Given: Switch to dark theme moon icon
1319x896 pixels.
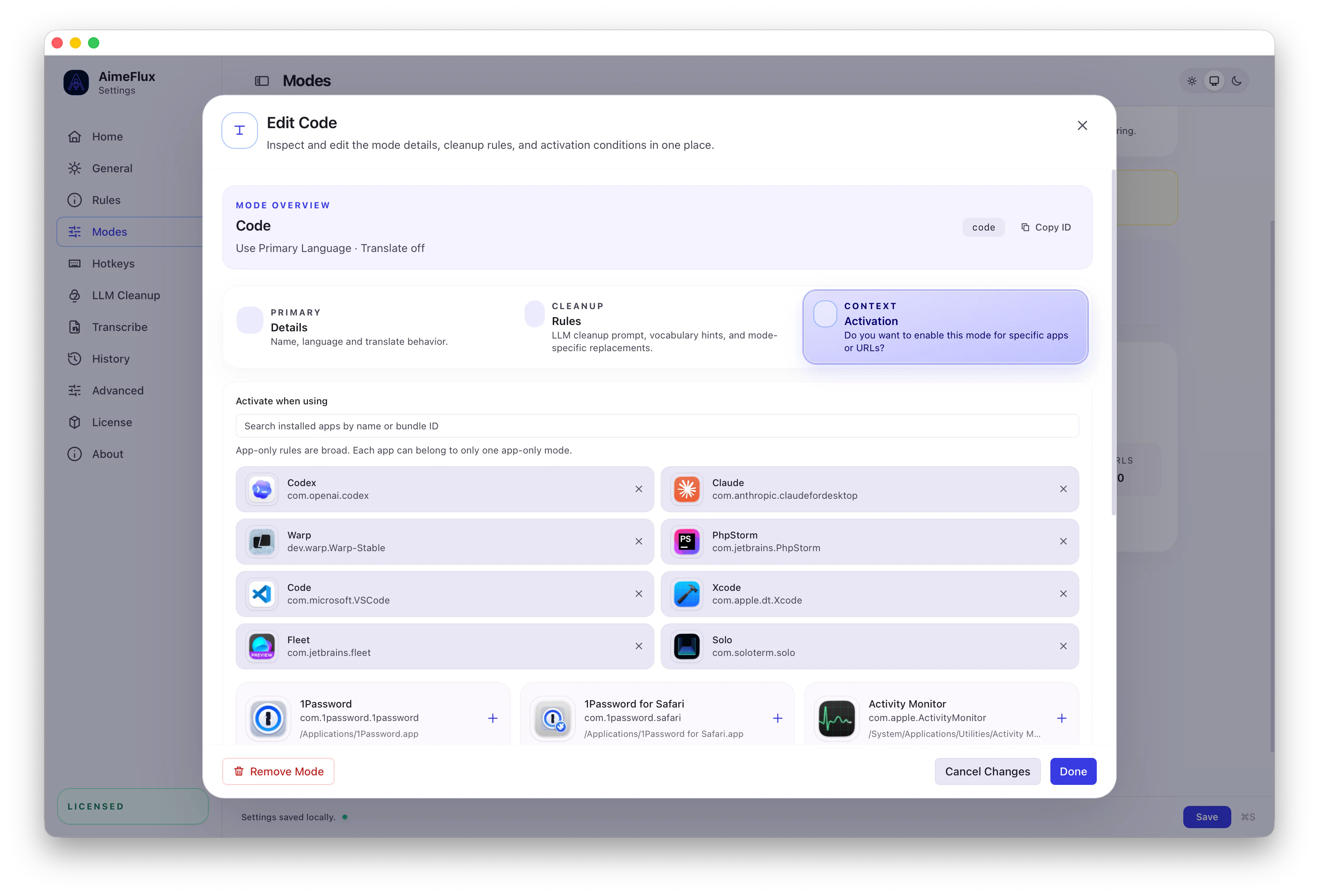Looking at the screenshot, I should (1237, 81).
